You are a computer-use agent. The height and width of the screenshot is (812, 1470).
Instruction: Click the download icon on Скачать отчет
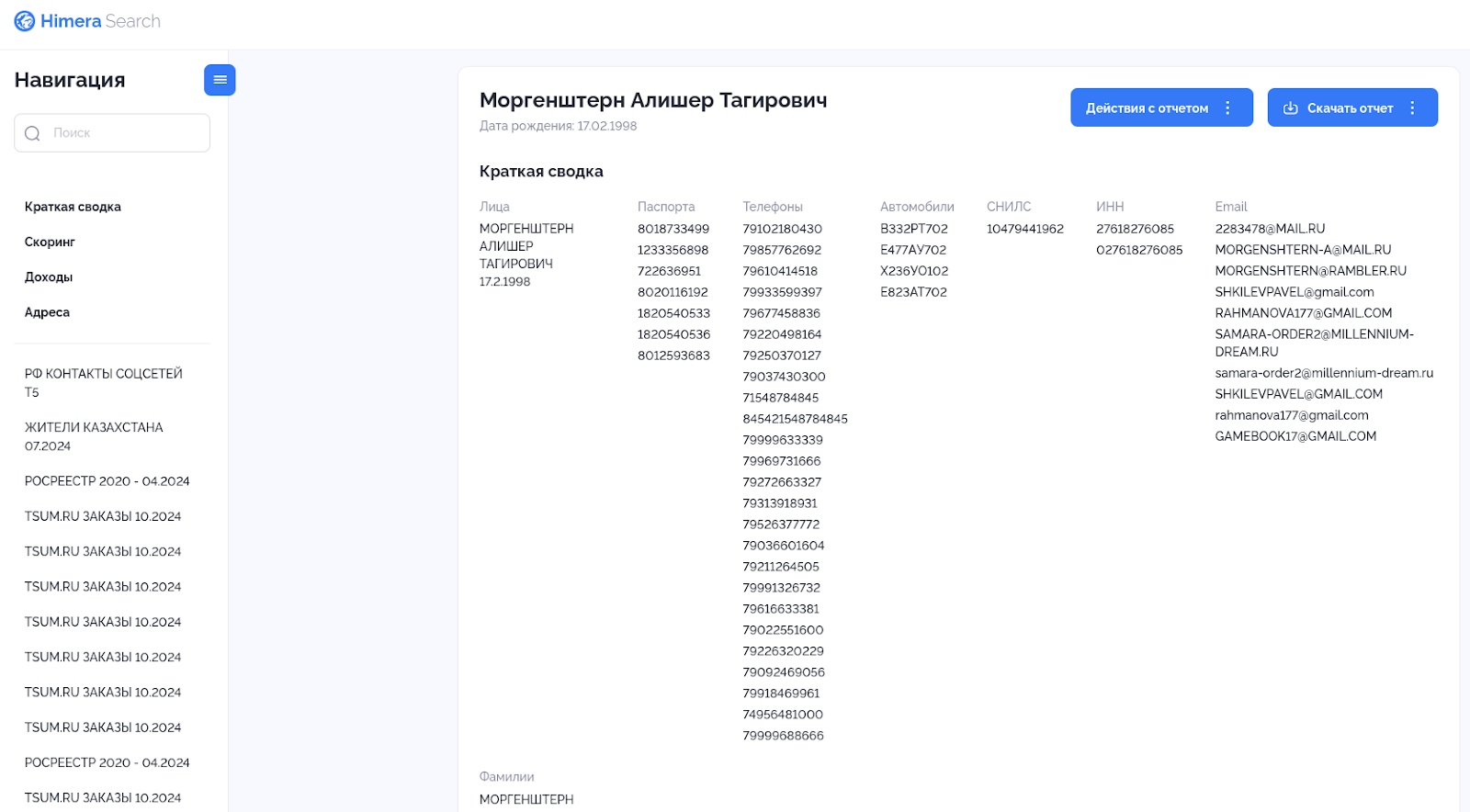point(1290,108)
